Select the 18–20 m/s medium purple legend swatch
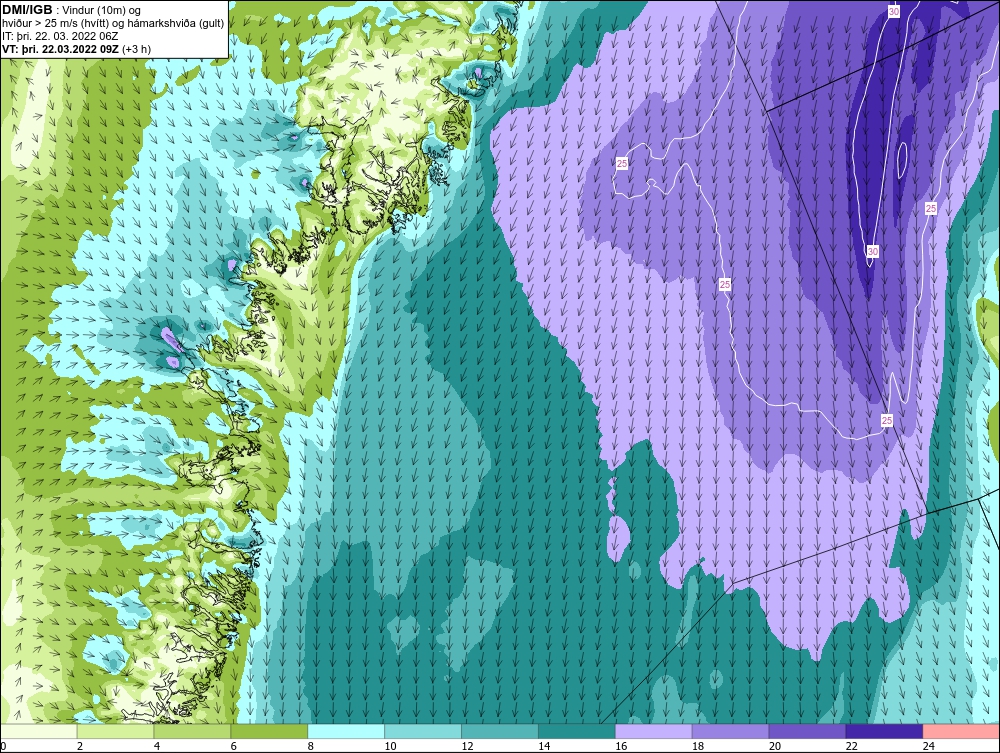Screen dimensions: 1000x753 tap(730, 731)
